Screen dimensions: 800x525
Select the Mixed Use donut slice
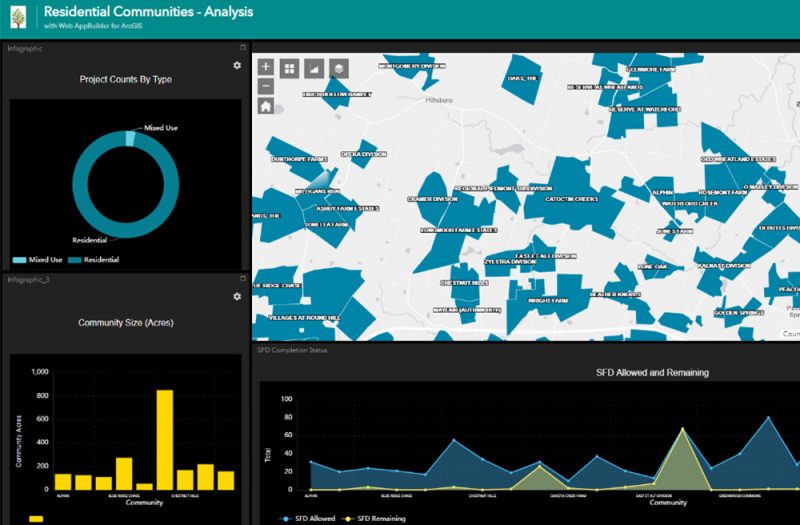point(130,139)
